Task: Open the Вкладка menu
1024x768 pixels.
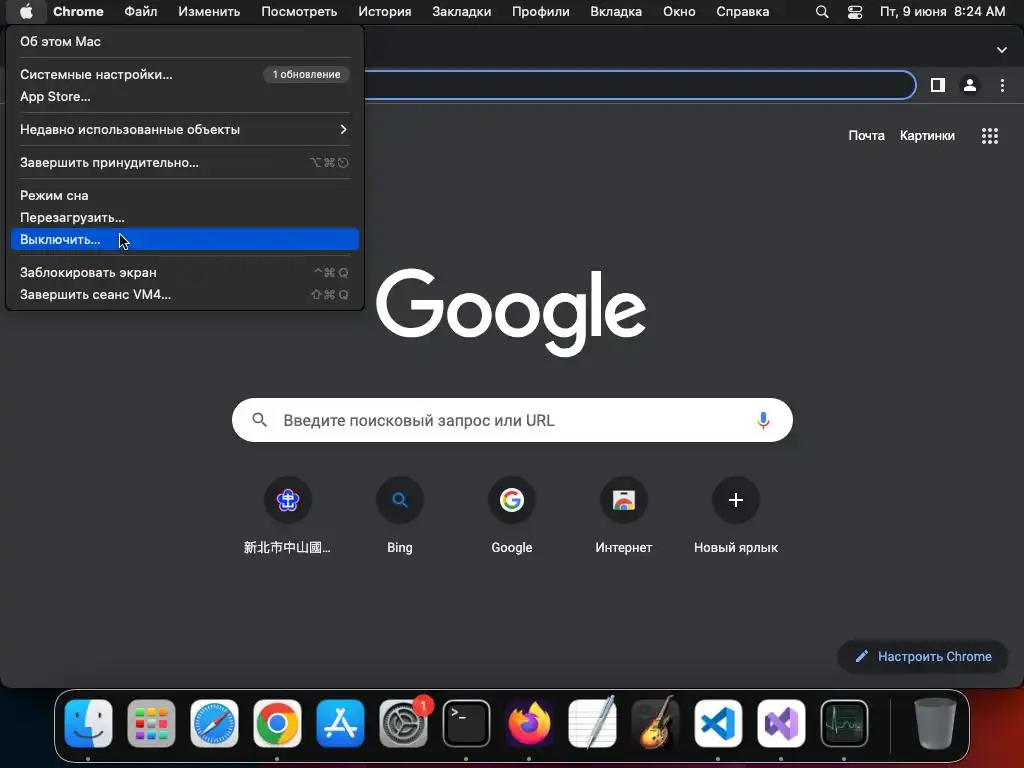Action: [616, 11]
